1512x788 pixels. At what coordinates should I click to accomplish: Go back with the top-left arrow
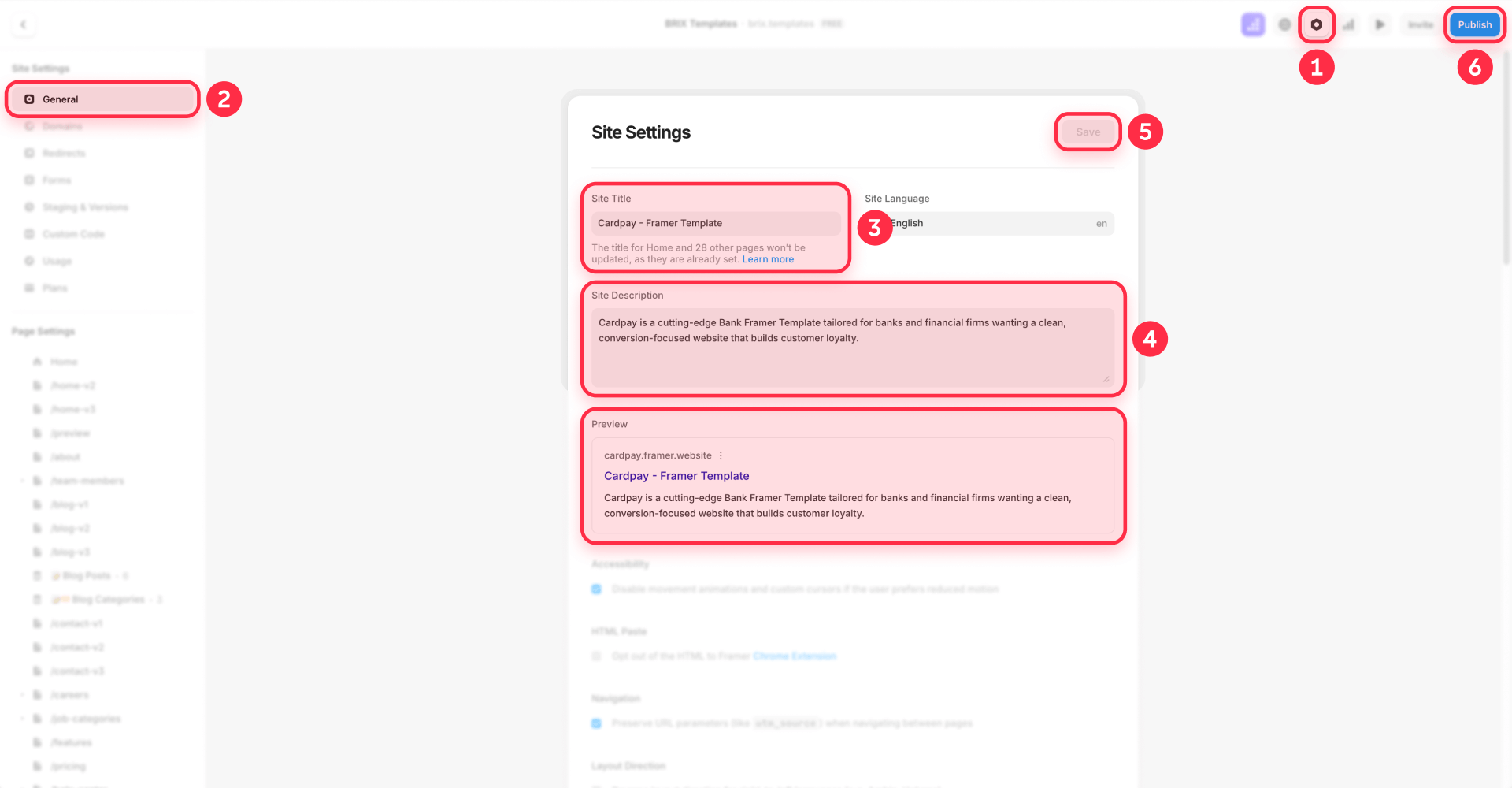tap(23, 24)
